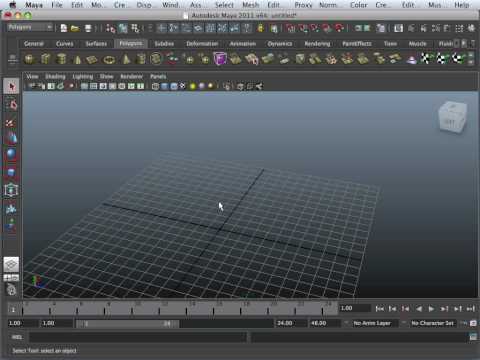Create a polygon sphere from the shelf

point(29,59)
